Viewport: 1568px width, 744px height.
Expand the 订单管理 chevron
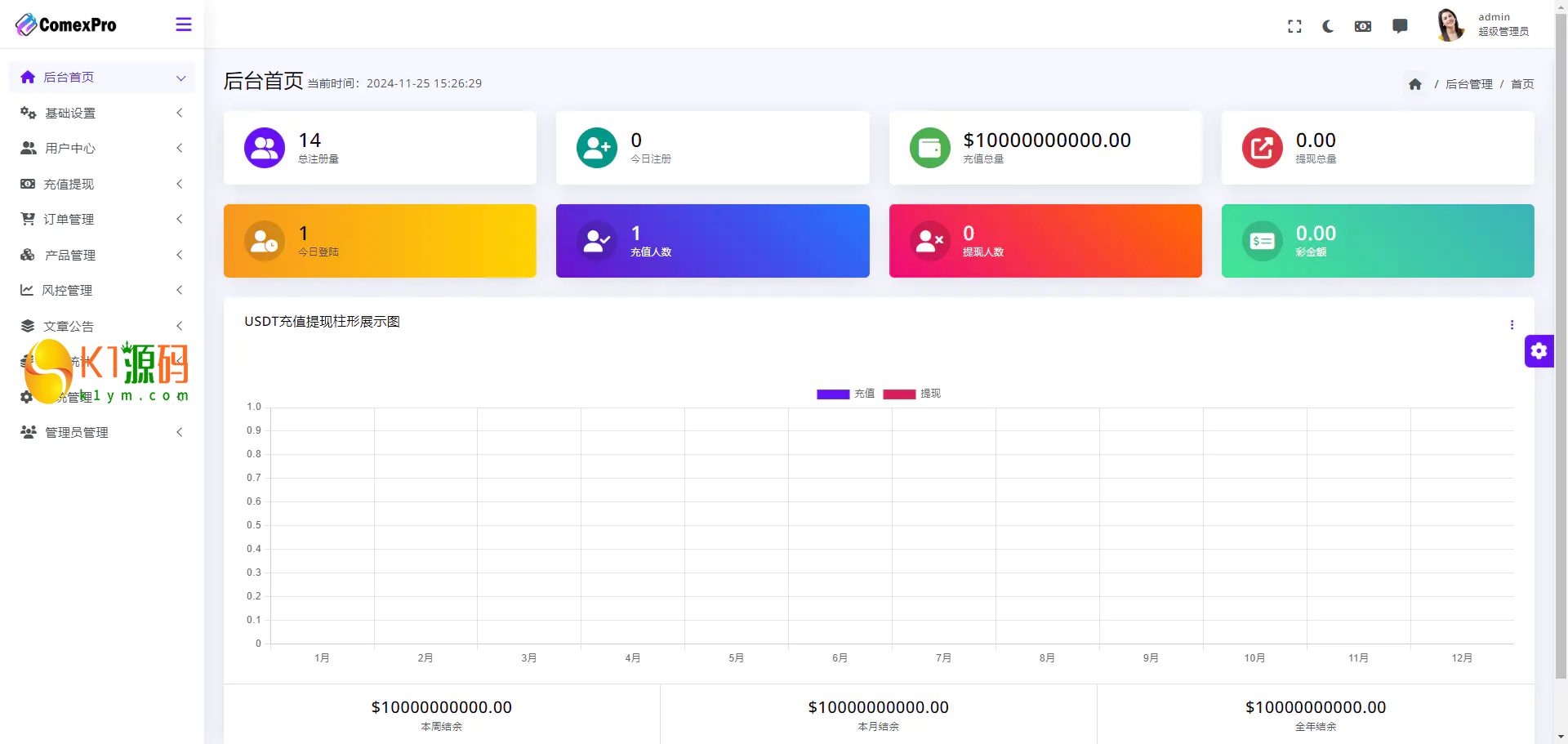pos(180,219)
